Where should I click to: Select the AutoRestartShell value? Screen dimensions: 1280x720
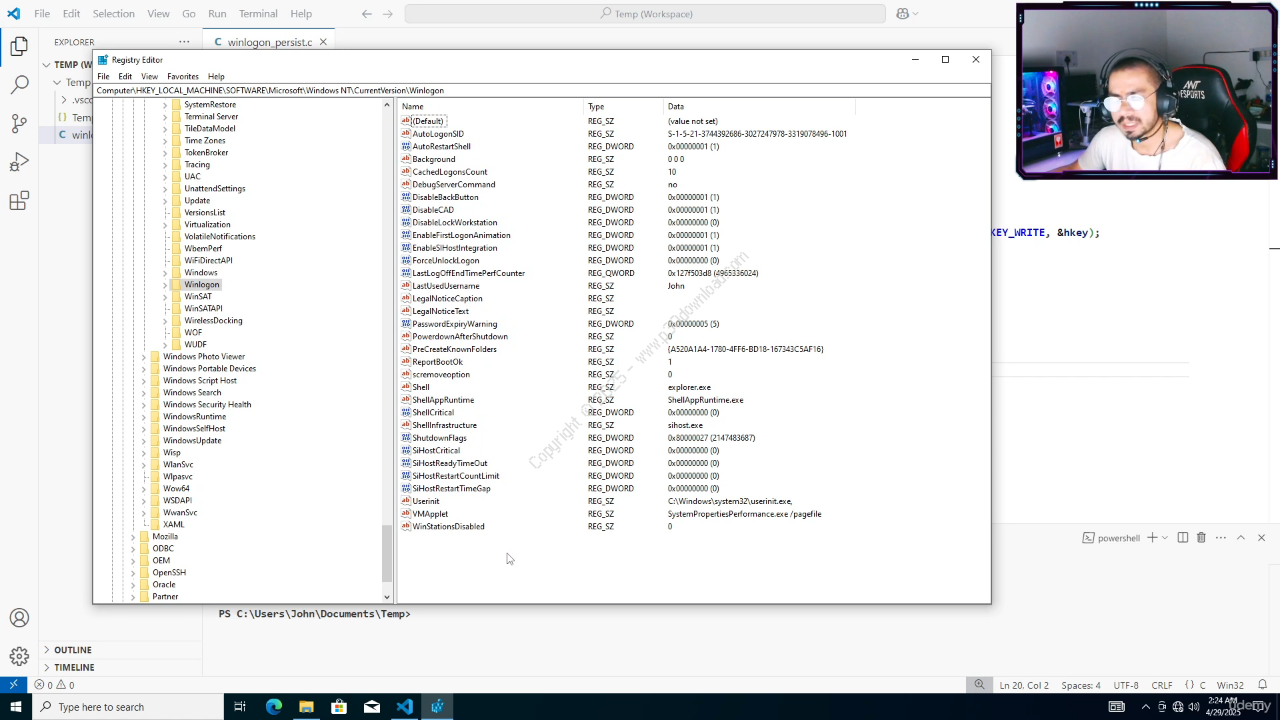tap(441, 146)
